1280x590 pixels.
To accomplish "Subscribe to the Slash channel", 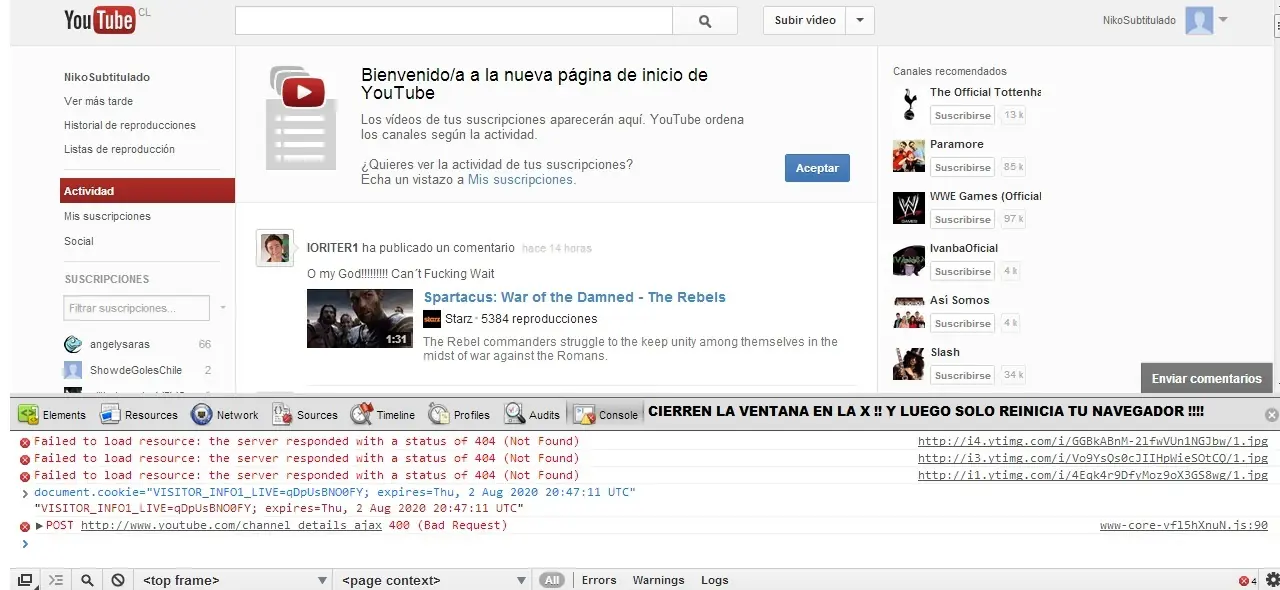I will tap(962, 376).
